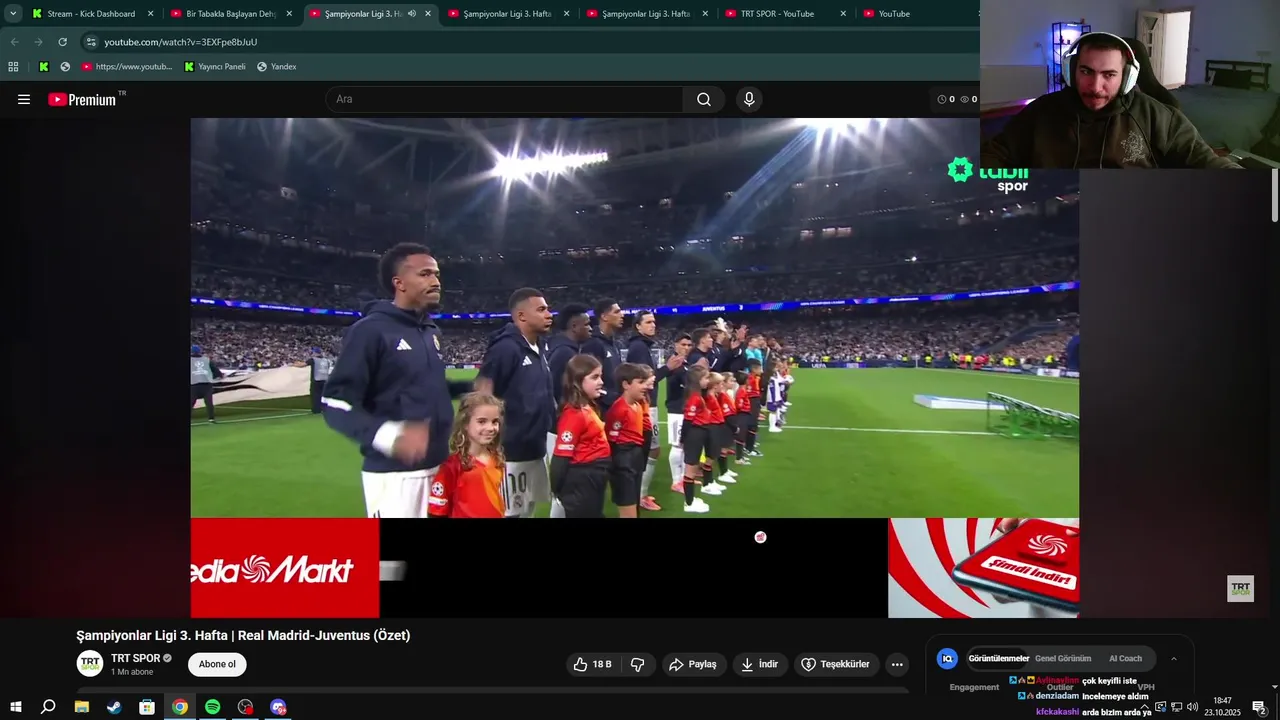Switch to Bir Tabakla Başlayan tab
Screen dimensions: 1280x720
pos(231,14)
